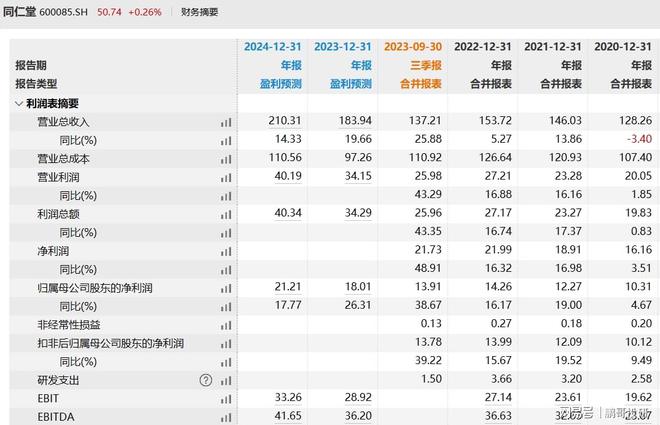The image size is (660, 425).
Task: Open chart icon for 同比(%) under 营业总收入
Action: [226, 141]
